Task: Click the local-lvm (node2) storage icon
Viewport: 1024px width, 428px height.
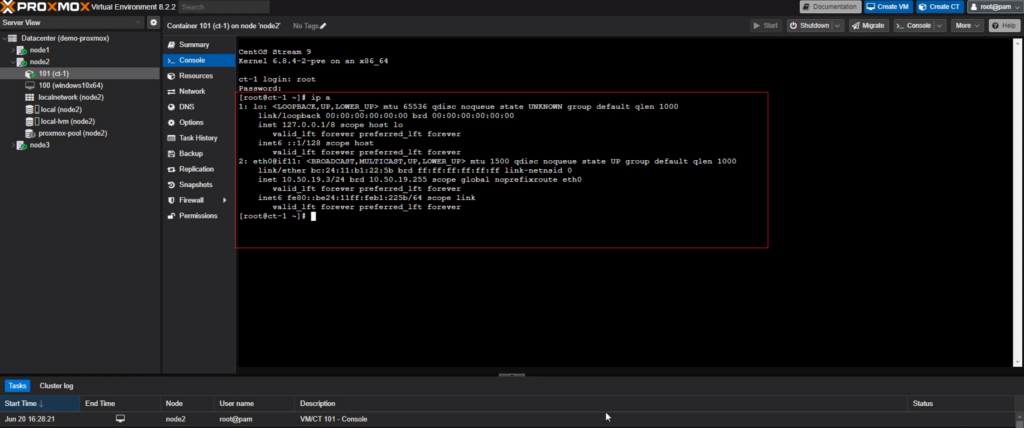Action: pyautogui.click(x=30, y=122)
